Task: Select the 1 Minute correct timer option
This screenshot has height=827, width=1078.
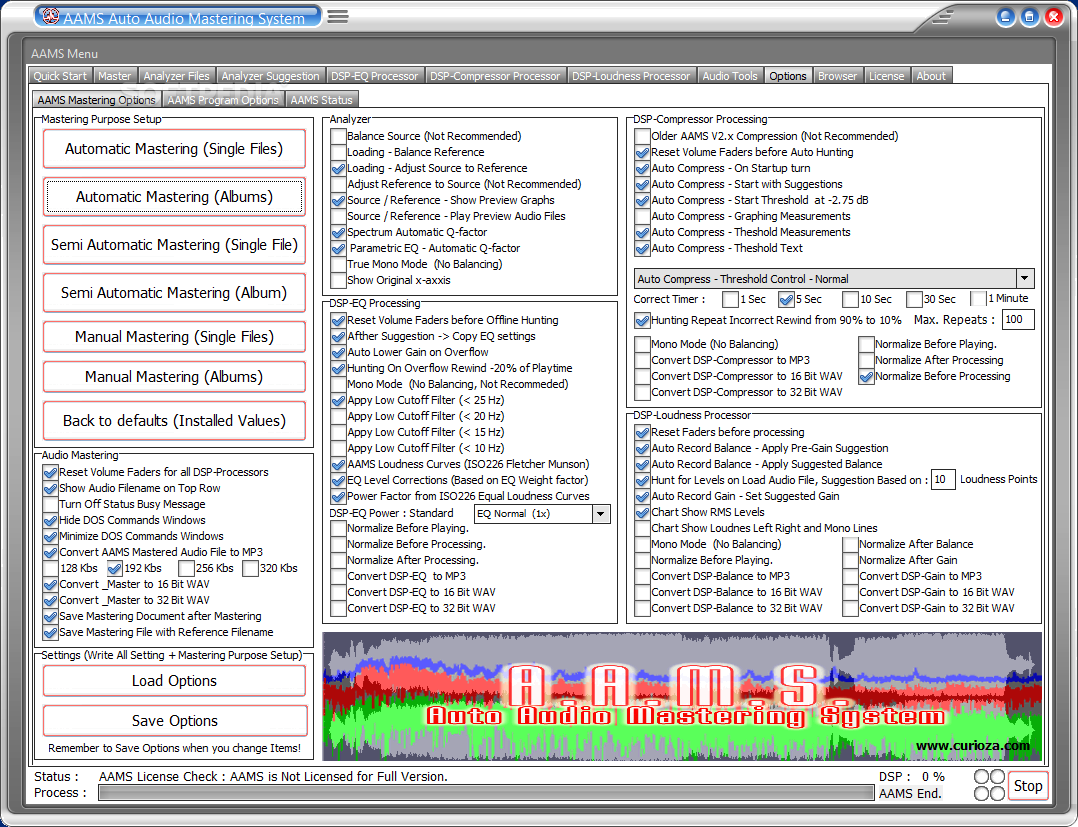Action: click(978, 298)
